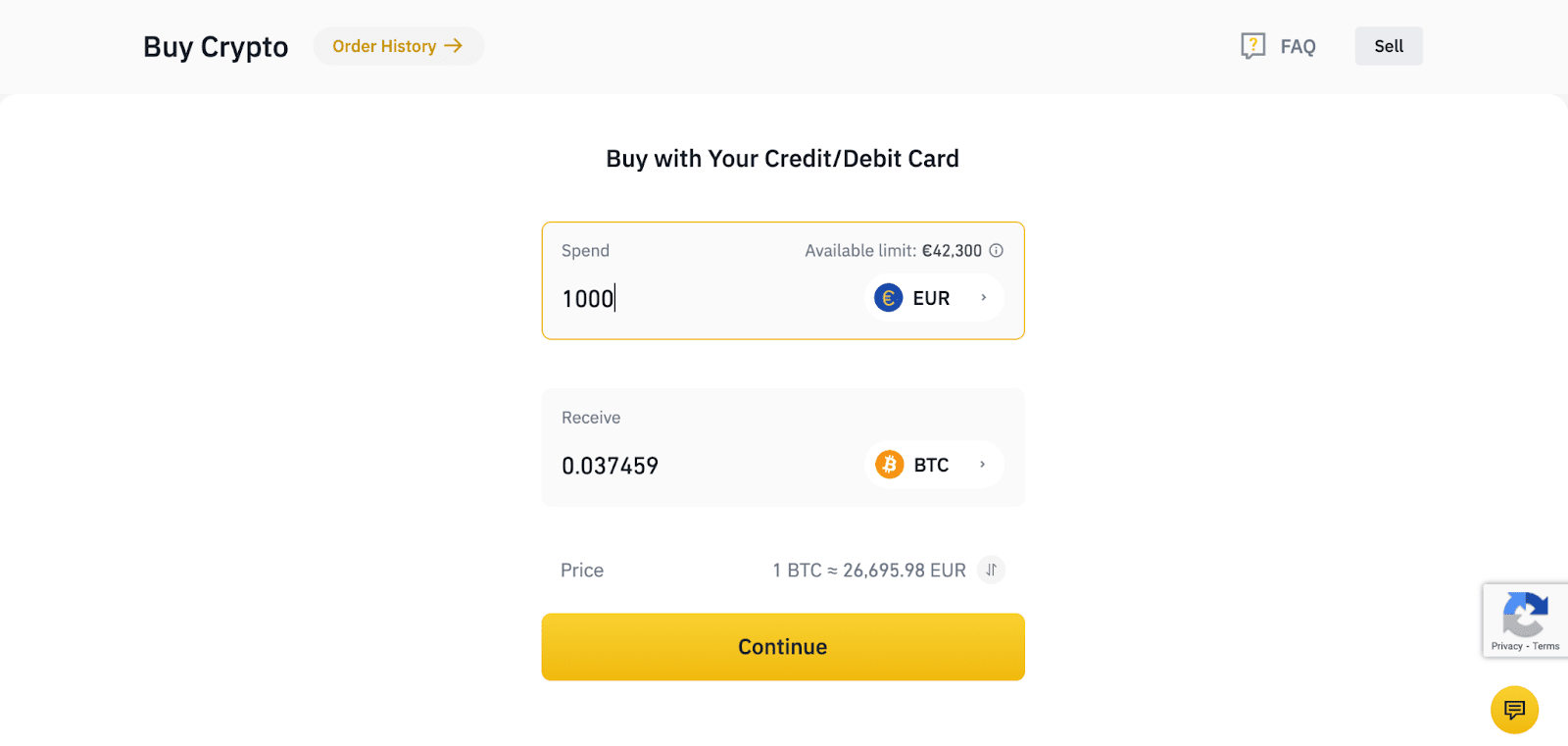Click the EUR euro currency icon
The image size is (1568, 746).
[x=888, y=297]
